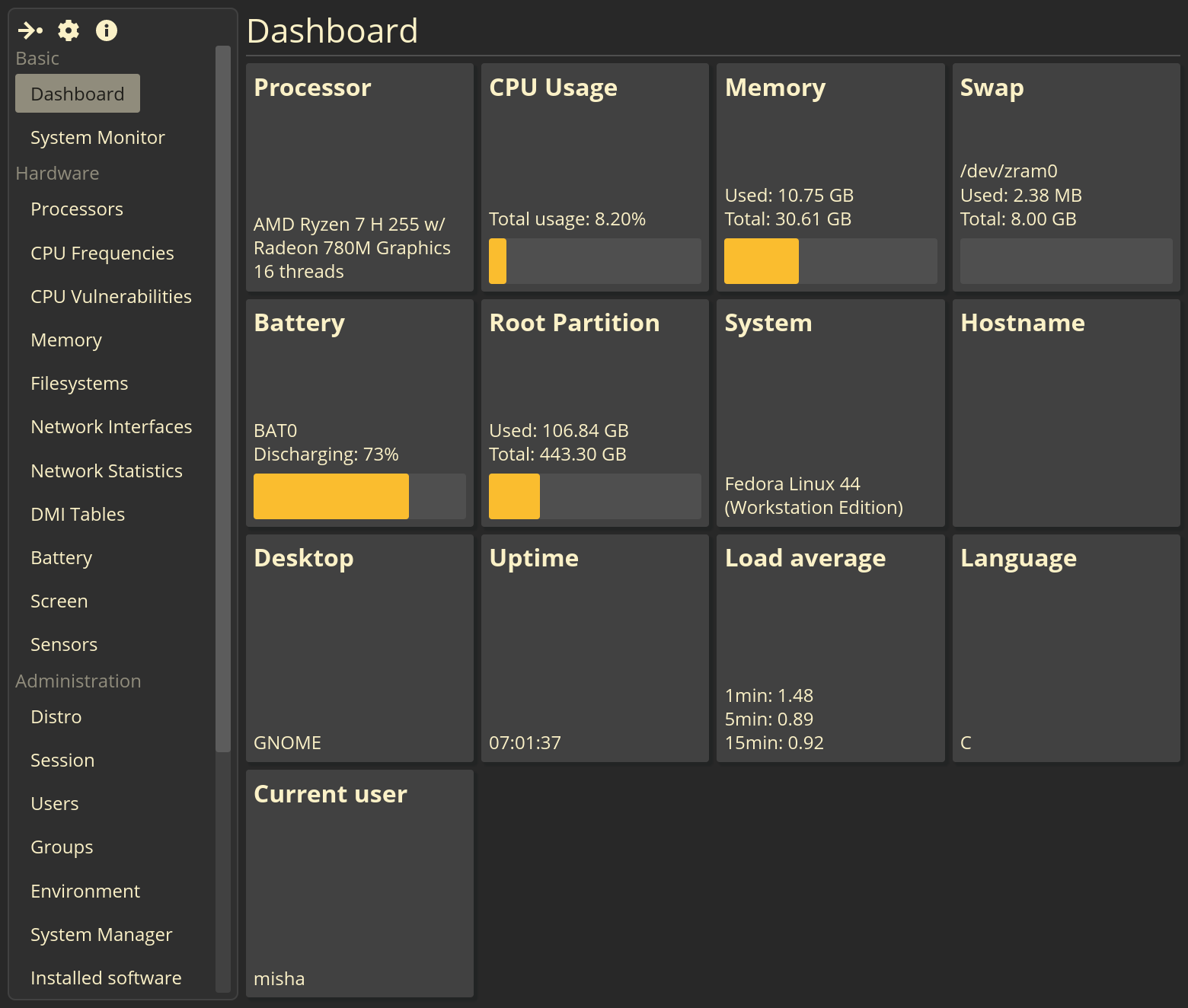The image size is (1188, 1008).
Task: Open Distro page
Action: coord(56,716)
